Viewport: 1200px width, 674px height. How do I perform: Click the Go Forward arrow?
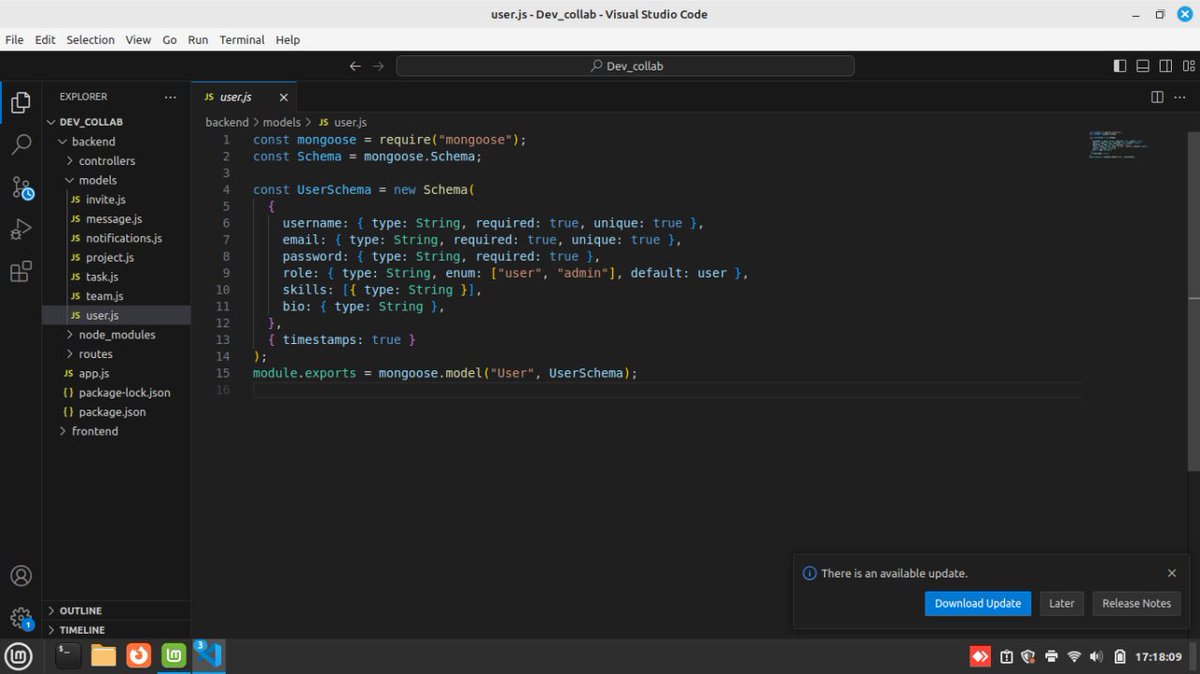point(378,66)
